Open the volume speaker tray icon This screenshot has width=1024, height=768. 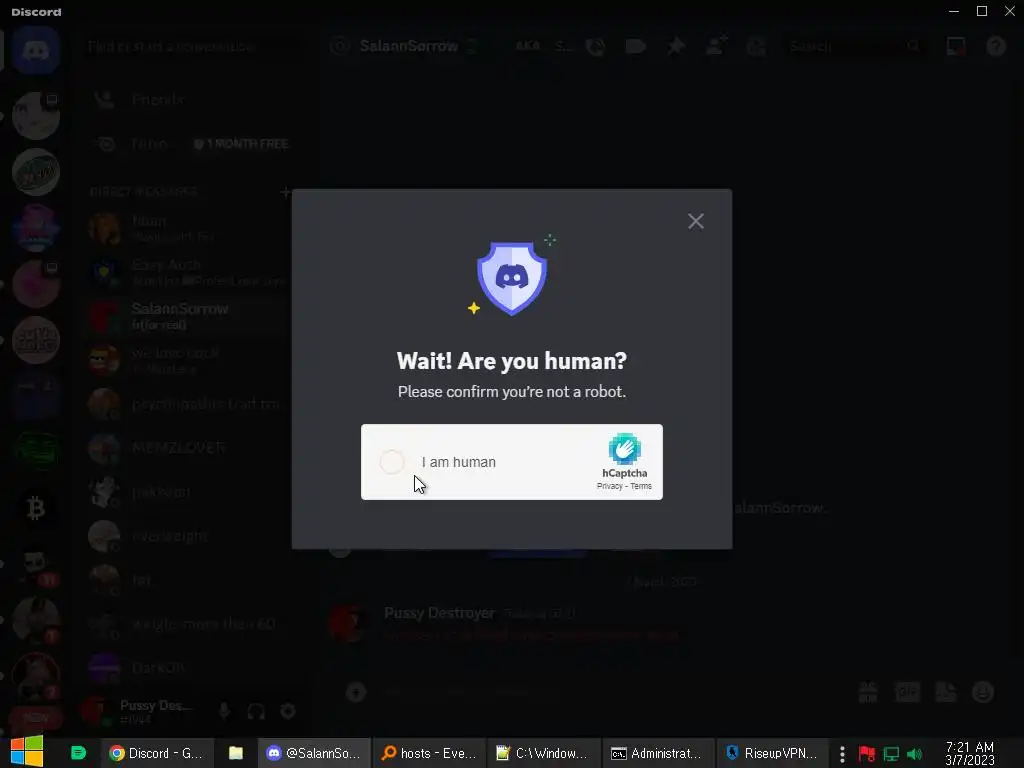click(x=914, y=754)
